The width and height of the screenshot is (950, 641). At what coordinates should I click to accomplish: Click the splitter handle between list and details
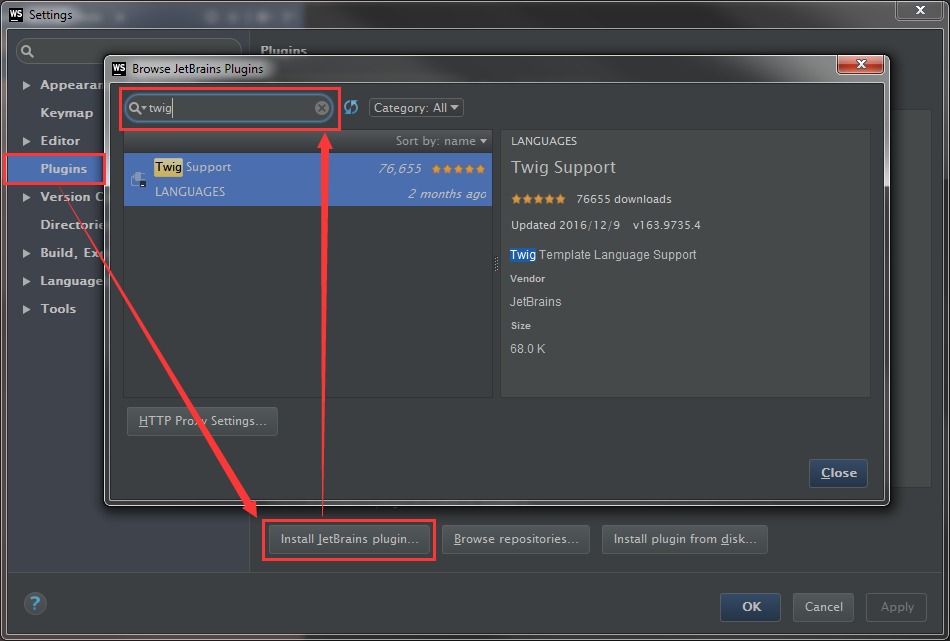(496, 264)
